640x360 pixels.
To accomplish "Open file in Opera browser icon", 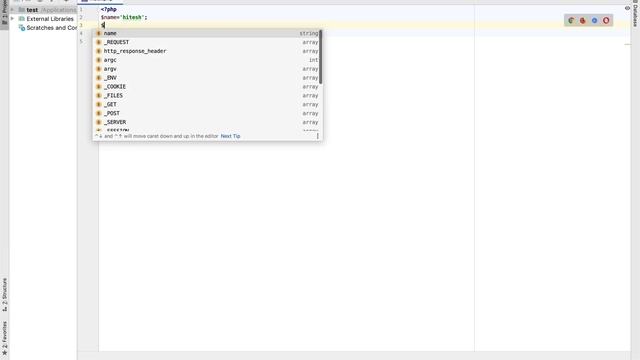I will [x=606, y=20].
